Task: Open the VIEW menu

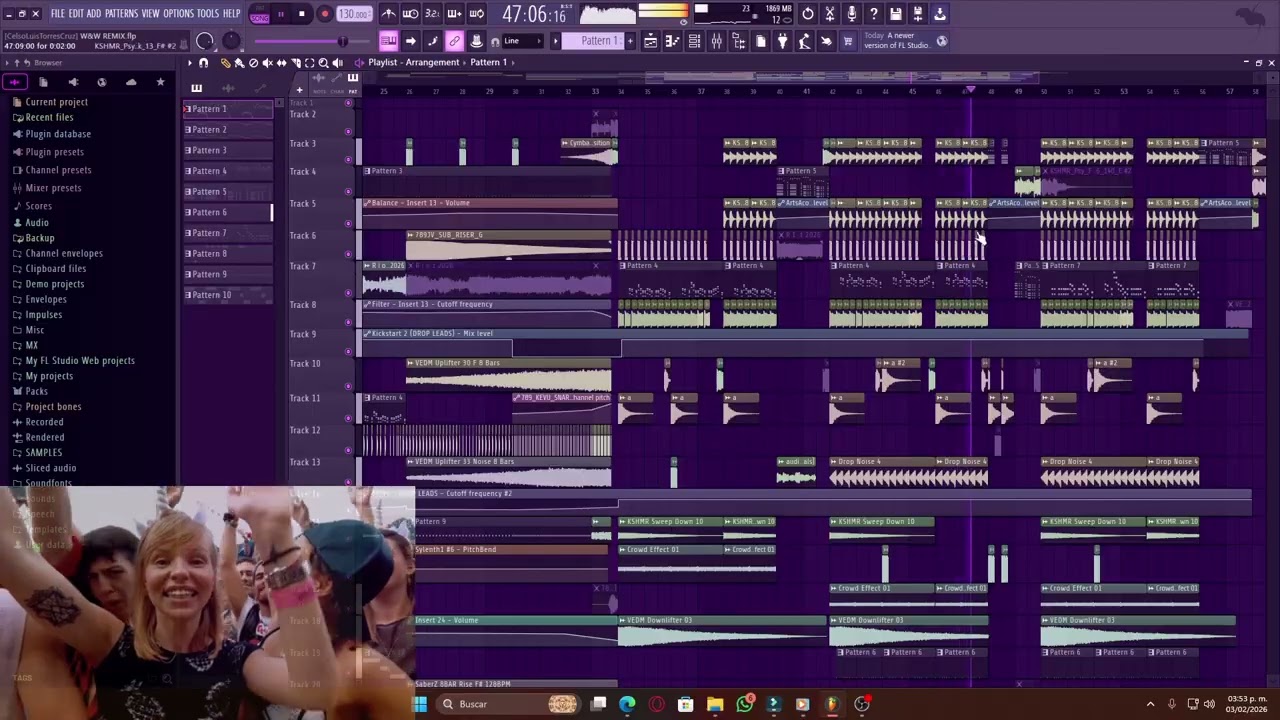Action: [150, 14]
